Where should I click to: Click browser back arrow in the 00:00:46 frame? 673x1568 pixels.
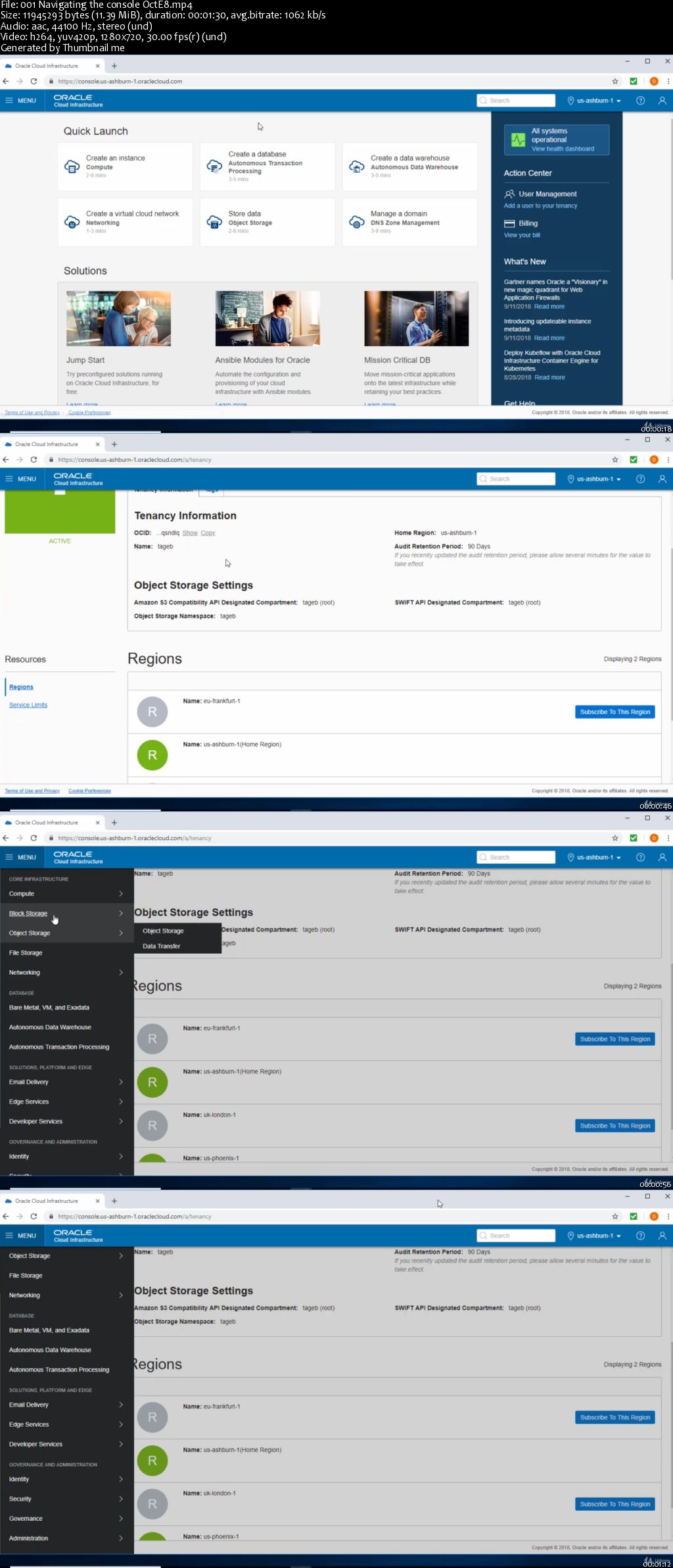point(6,460)
